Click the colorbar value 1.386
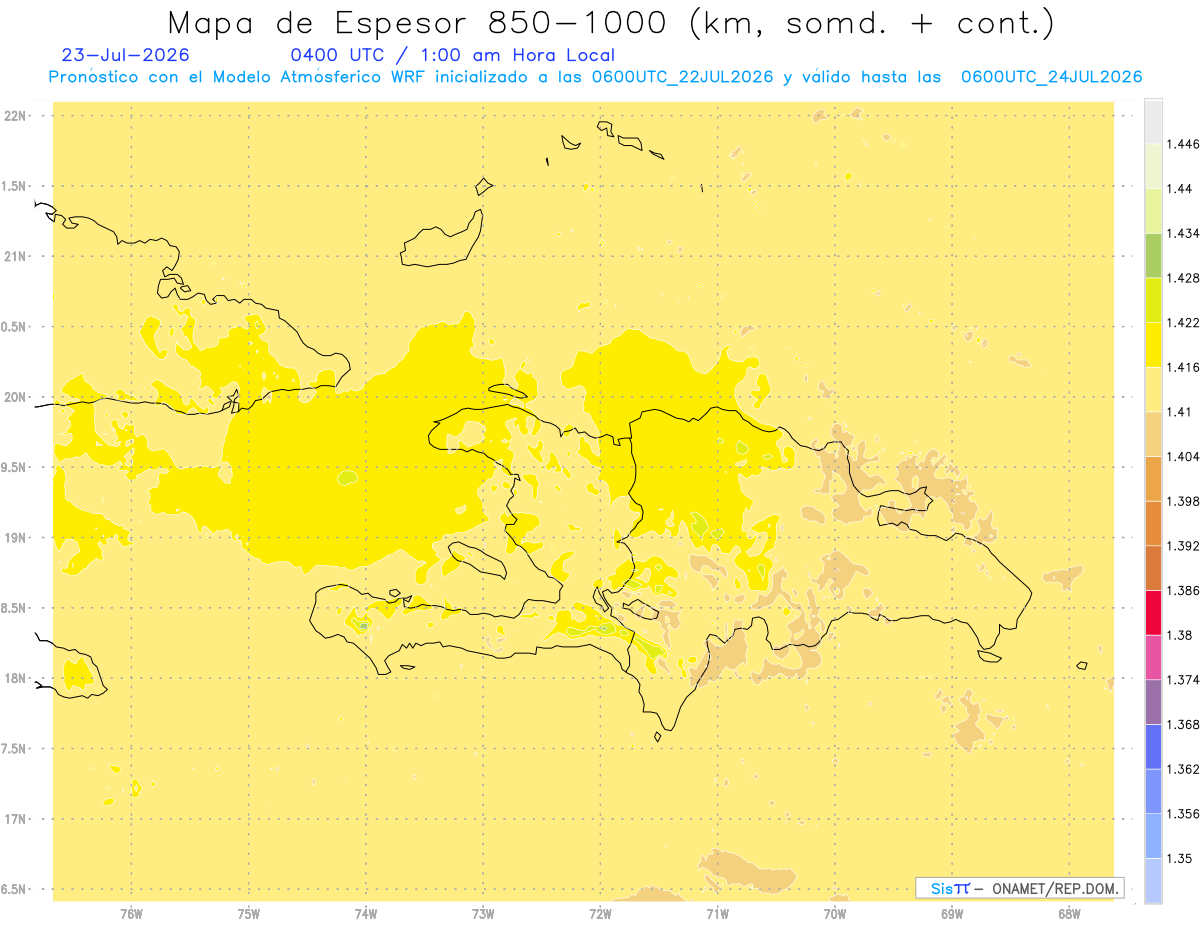Viewport: 1200px width, 927px height. [x=1183, y=590]
